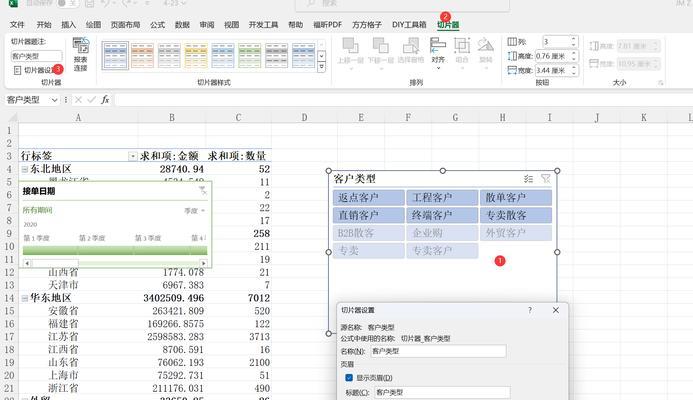Select 工程客户 in the slicer
693x400 pixels.
click(x=442, y=198)
